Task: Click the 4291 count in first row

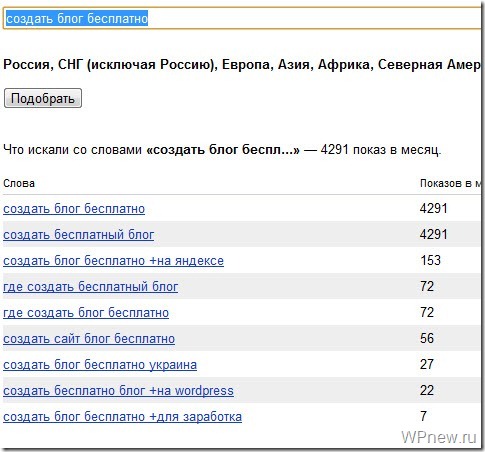Action: [x=433, y=208]
